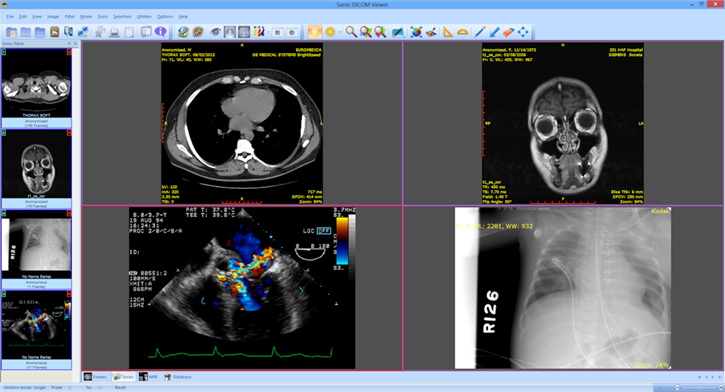Click the third magnifier zoom icon
Screen dimensions: 725x392
[x=381, y=32]
